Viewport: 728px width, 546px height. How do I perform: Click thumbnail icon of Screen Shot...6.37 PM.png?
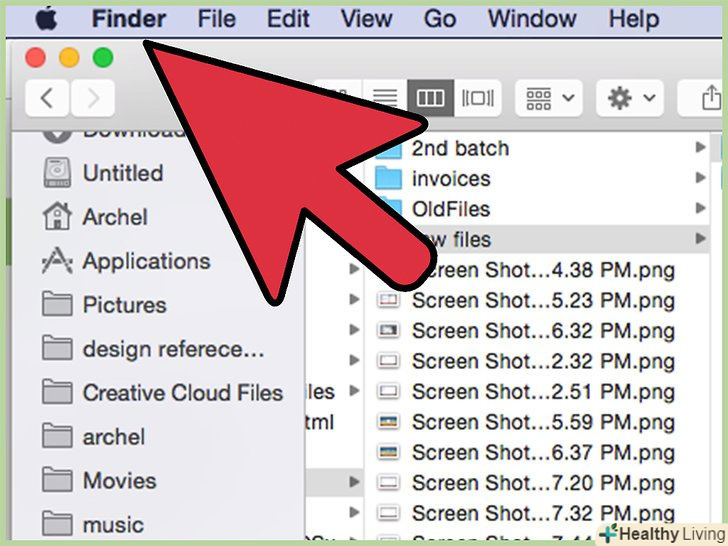pyautogui.click(x=388, y=453)
